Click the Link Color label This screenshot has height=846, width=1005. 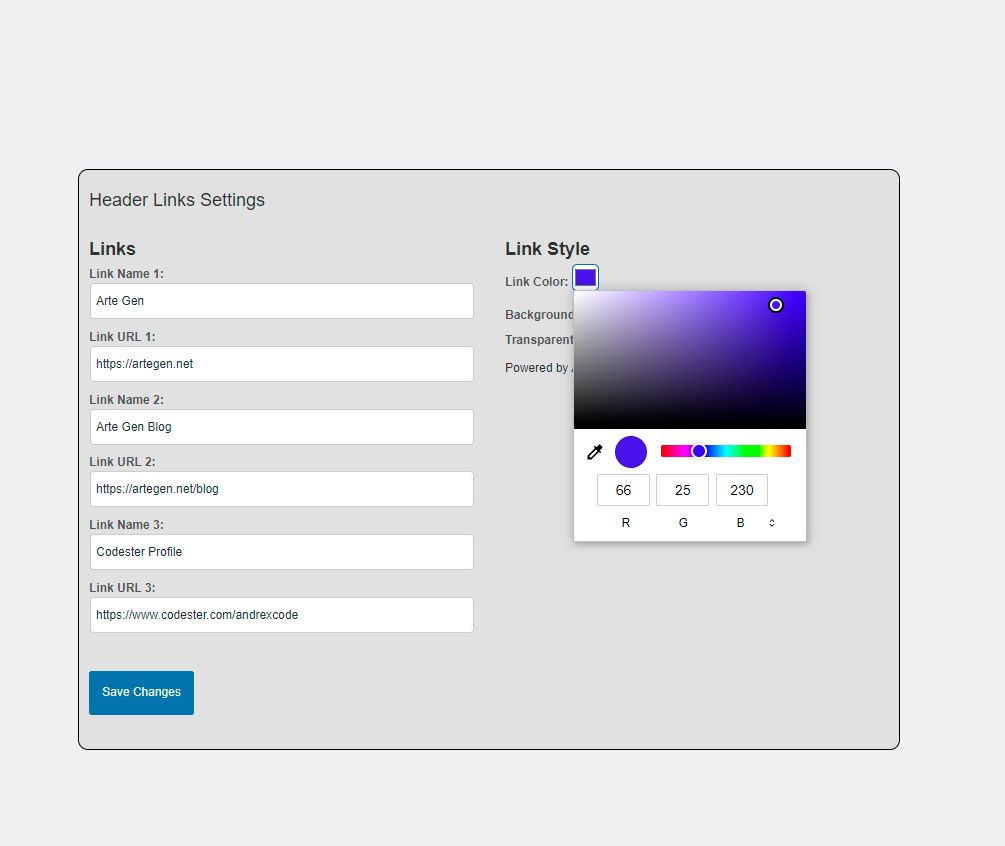(536, 281)
